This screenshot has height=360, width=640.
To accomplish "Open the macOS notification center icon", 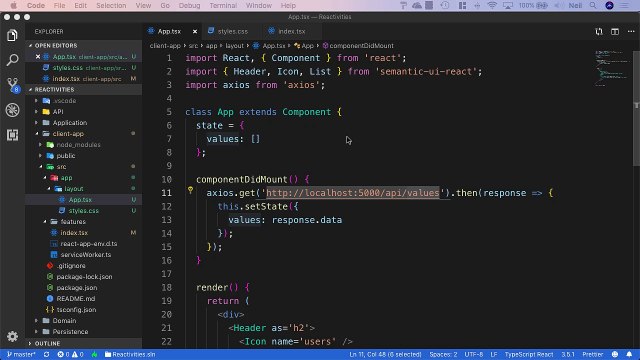I will pyautogui.click(x=624, y=5).
